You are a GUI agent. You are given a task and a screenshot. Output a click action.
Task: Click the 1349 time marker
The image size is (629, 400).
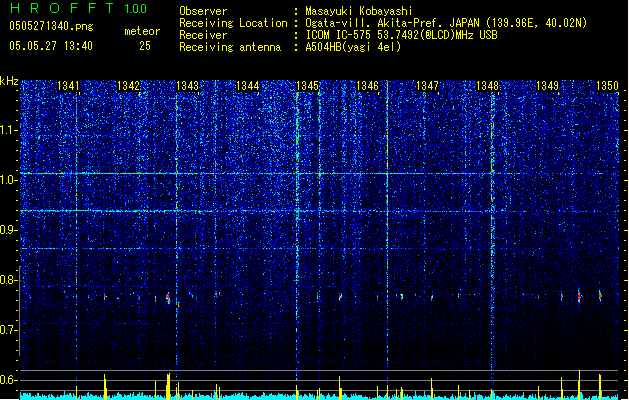click(547, 86)
